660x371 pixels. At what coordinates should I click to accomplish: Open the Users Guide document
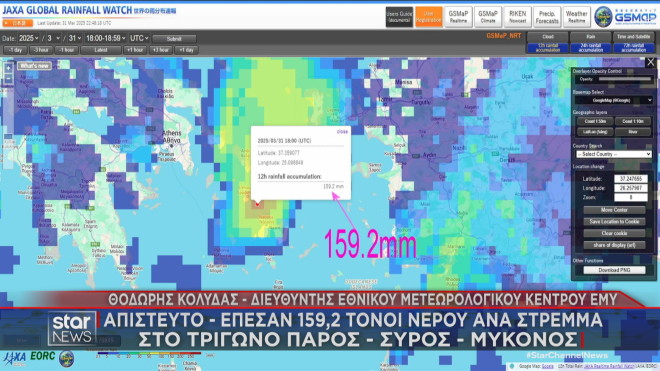(399, 17)
